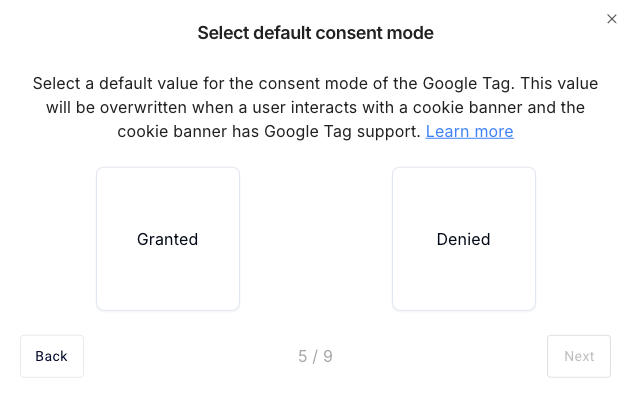
Task: Follow the blue Learn more hyperlink
Action: click(x=470, y=131)
